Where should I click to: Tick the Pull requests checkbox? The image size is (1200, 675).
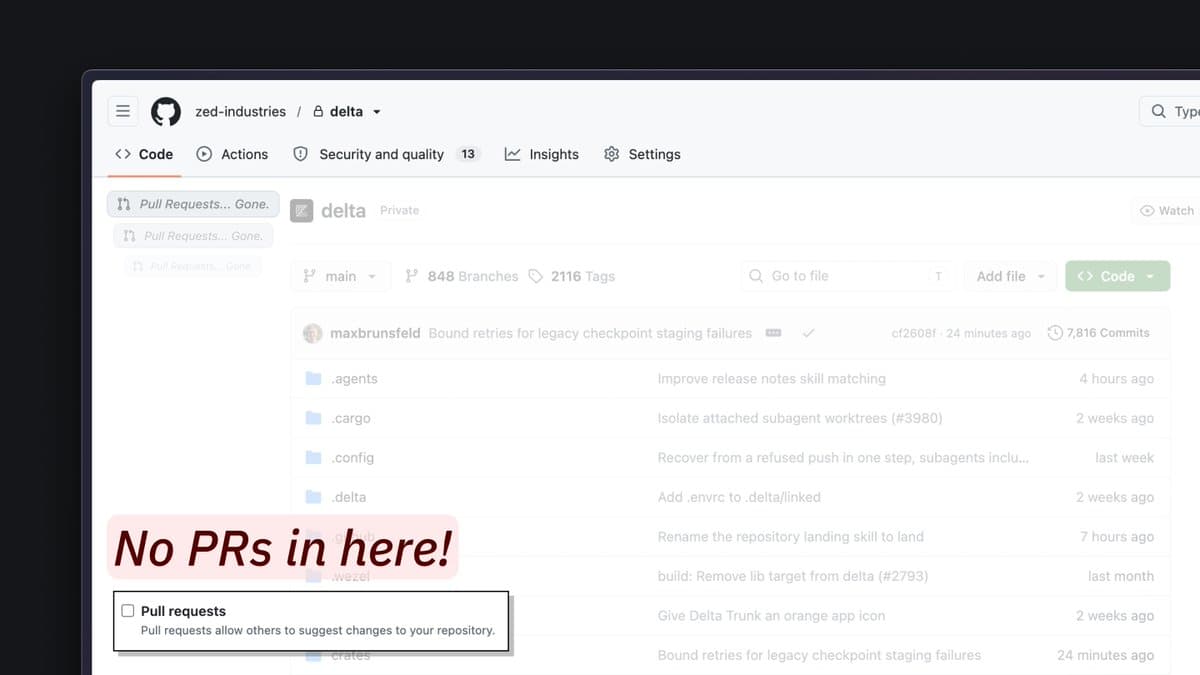pos(127,611)
